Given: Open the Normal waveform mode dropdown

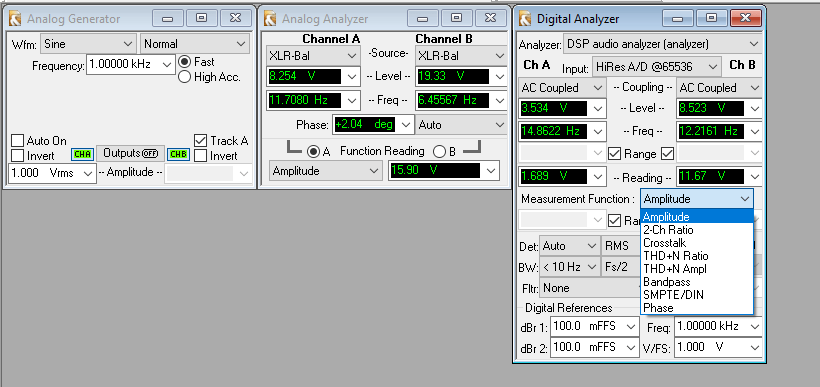Looking at the screenshot, I should point(195,44).
